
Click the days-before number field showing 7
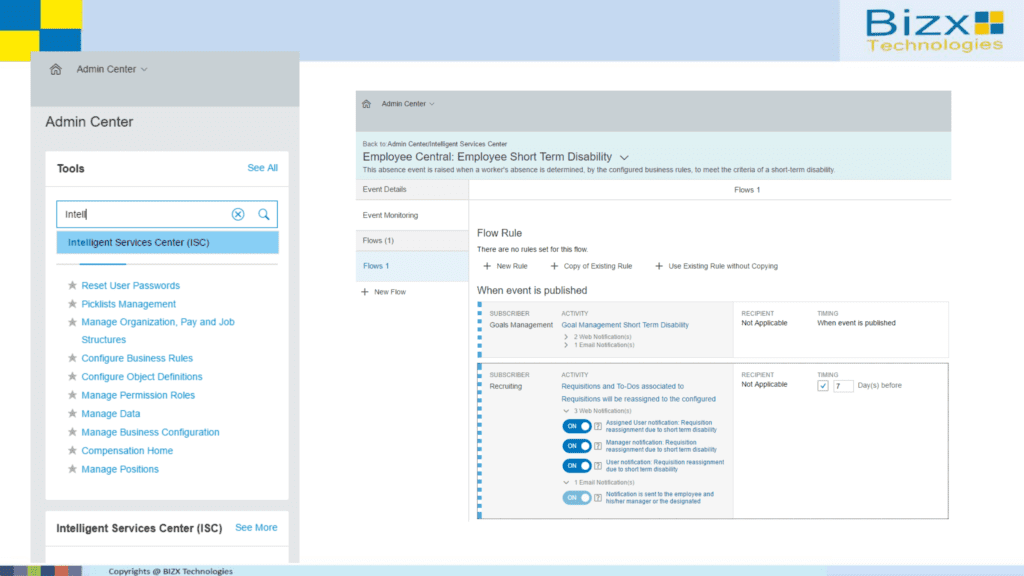pyautogui.click(x=842, y=386)
